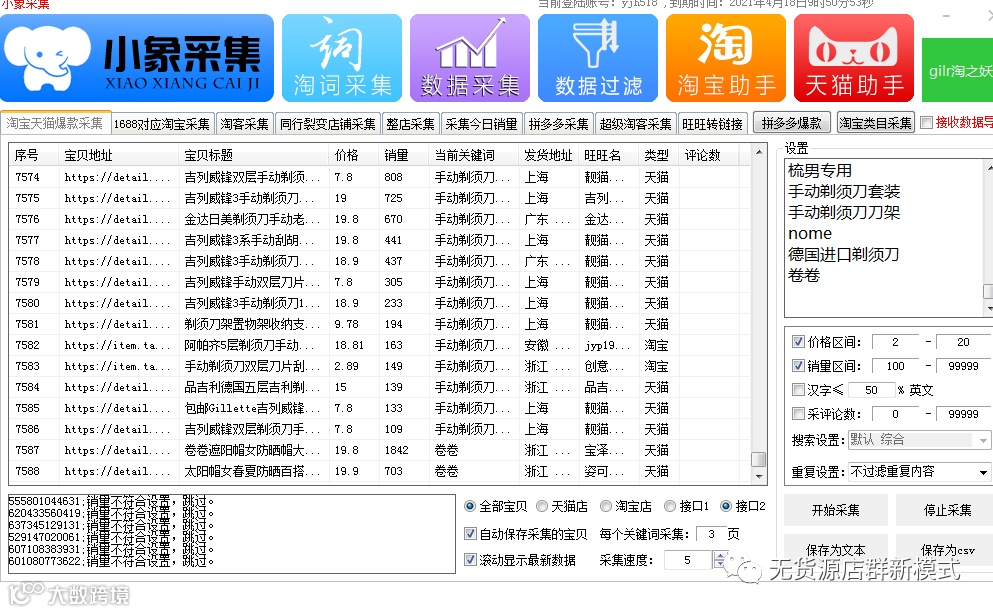This screenshot has width=993, height=613.
Task: Open the 搜索设置 dropdown
Action: click(x=919, y=439)
